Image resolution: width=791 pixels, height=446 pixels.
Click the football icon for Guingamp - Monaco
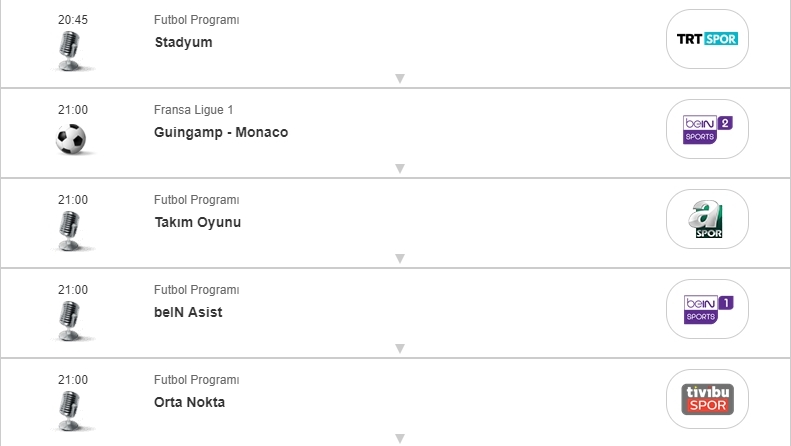coord(71,138)
